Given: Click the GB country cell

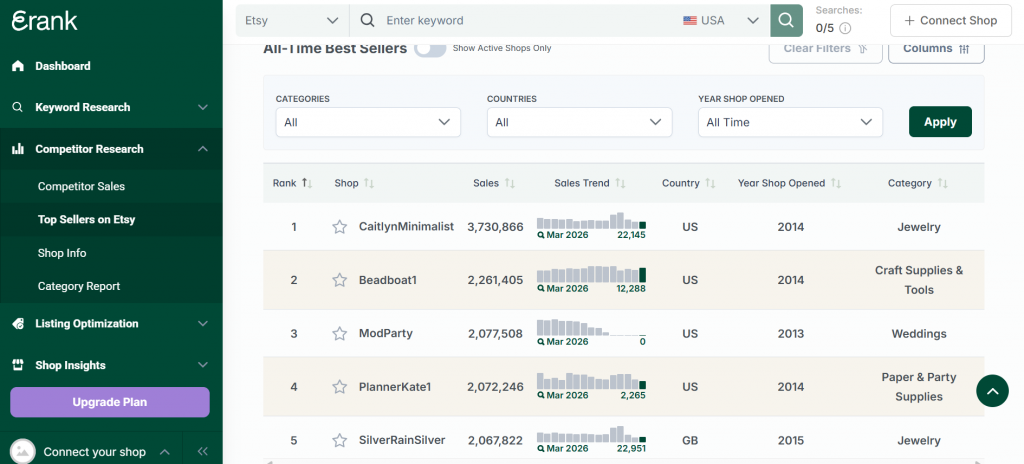Looking at the screenshot, I should tap(690, 440).
